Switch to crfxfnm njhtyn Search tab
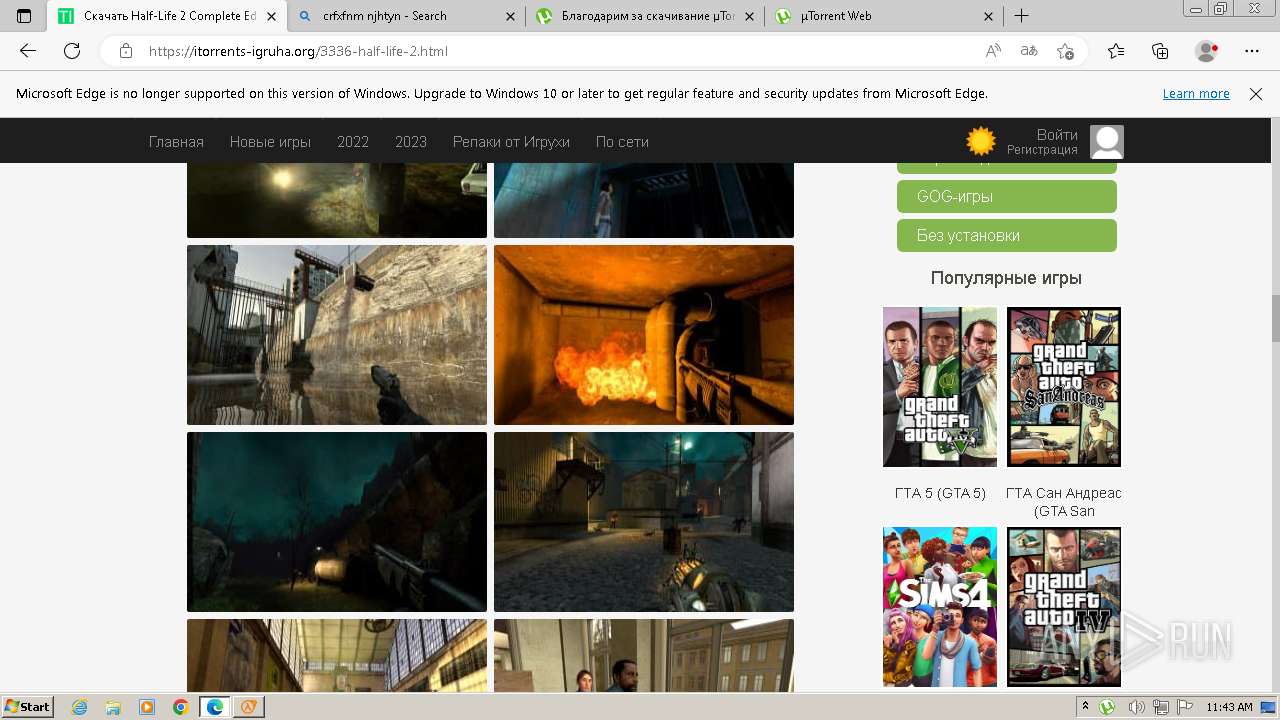Image resolution: width=1280 pixels, height=720 pixels. pyautogui.click(x=406, y=16)
